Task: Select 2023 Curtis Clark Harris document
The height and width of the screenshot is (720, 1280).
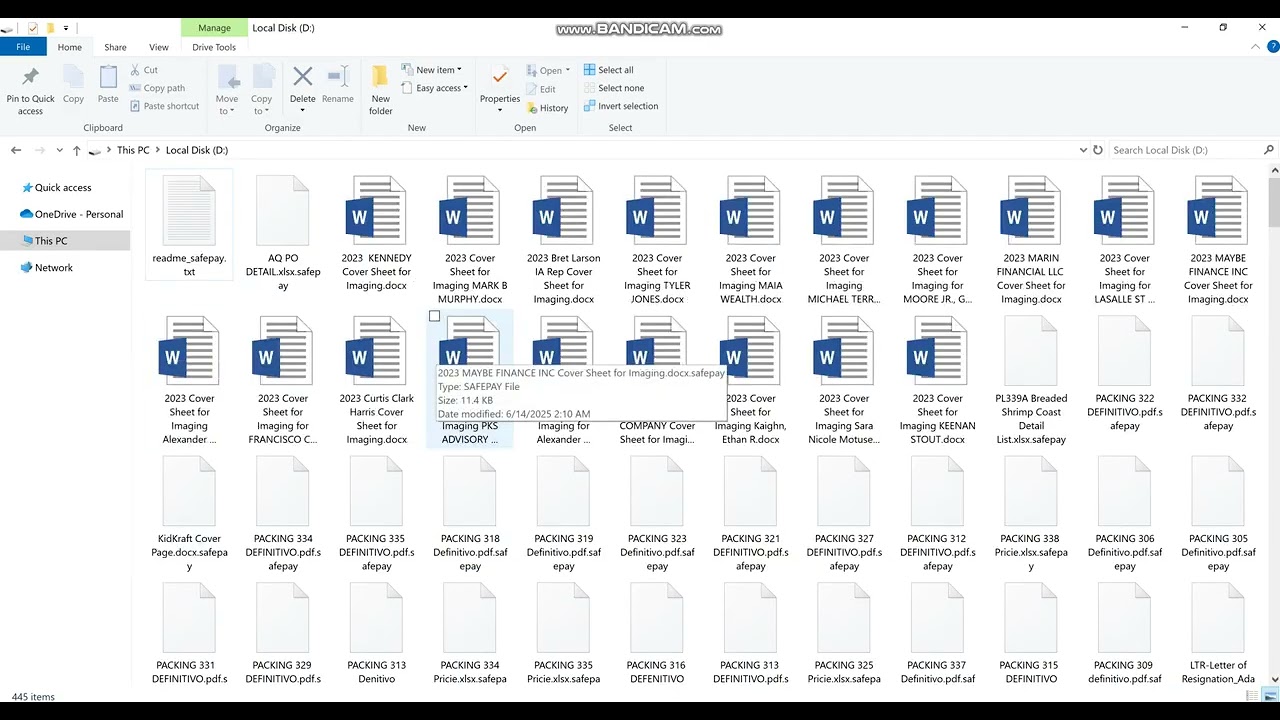Action: point(376,380)
